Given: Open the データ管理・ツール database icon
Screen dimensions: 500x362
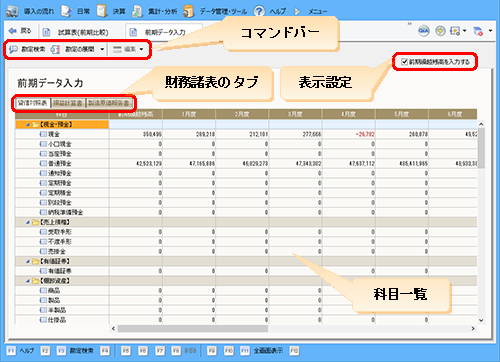Looking at the screenshot, I should pyautogui.click(x=188, y=11).
